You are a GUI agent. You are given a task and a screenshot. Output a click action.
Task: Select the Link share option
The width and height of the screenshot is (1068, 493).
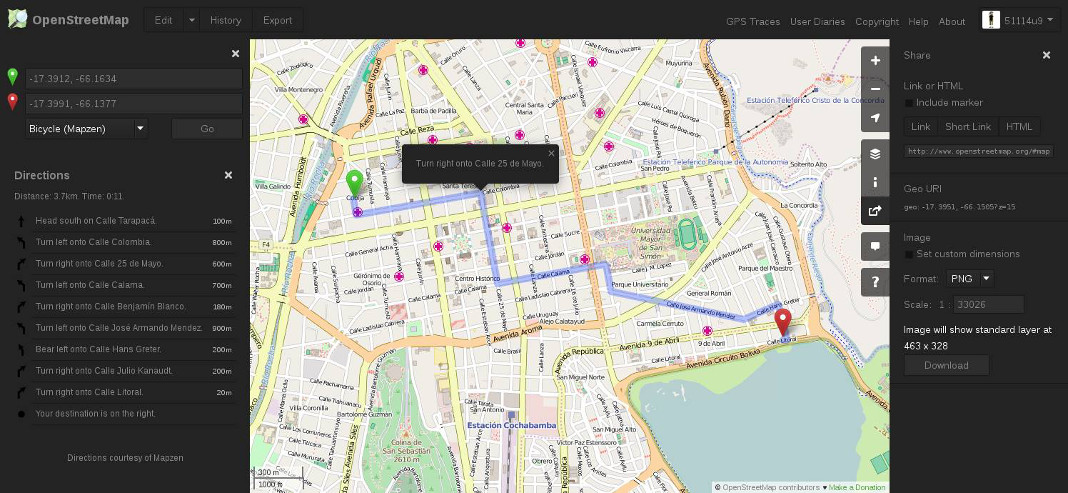[920, 127]
